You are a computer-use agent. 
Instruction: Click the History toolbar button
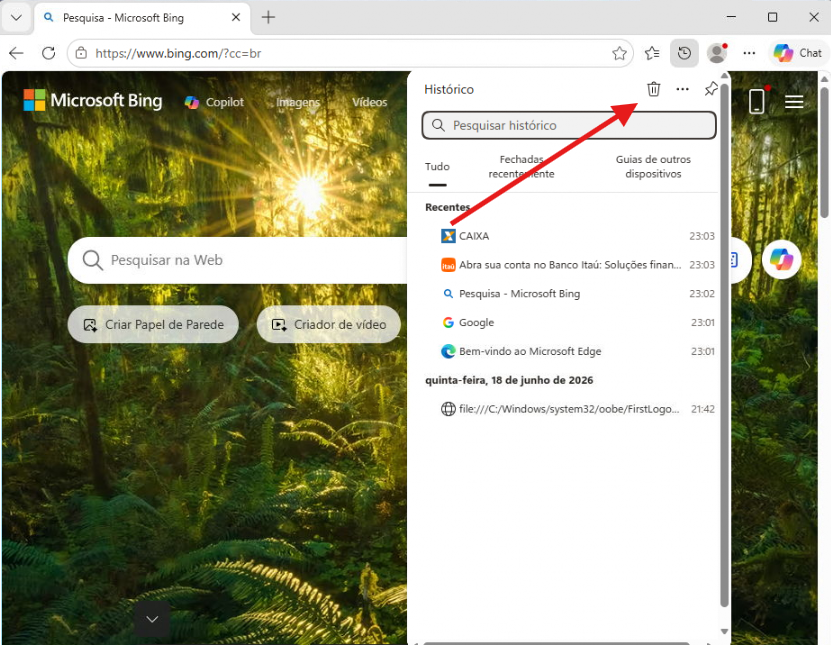tap(684, 53)
